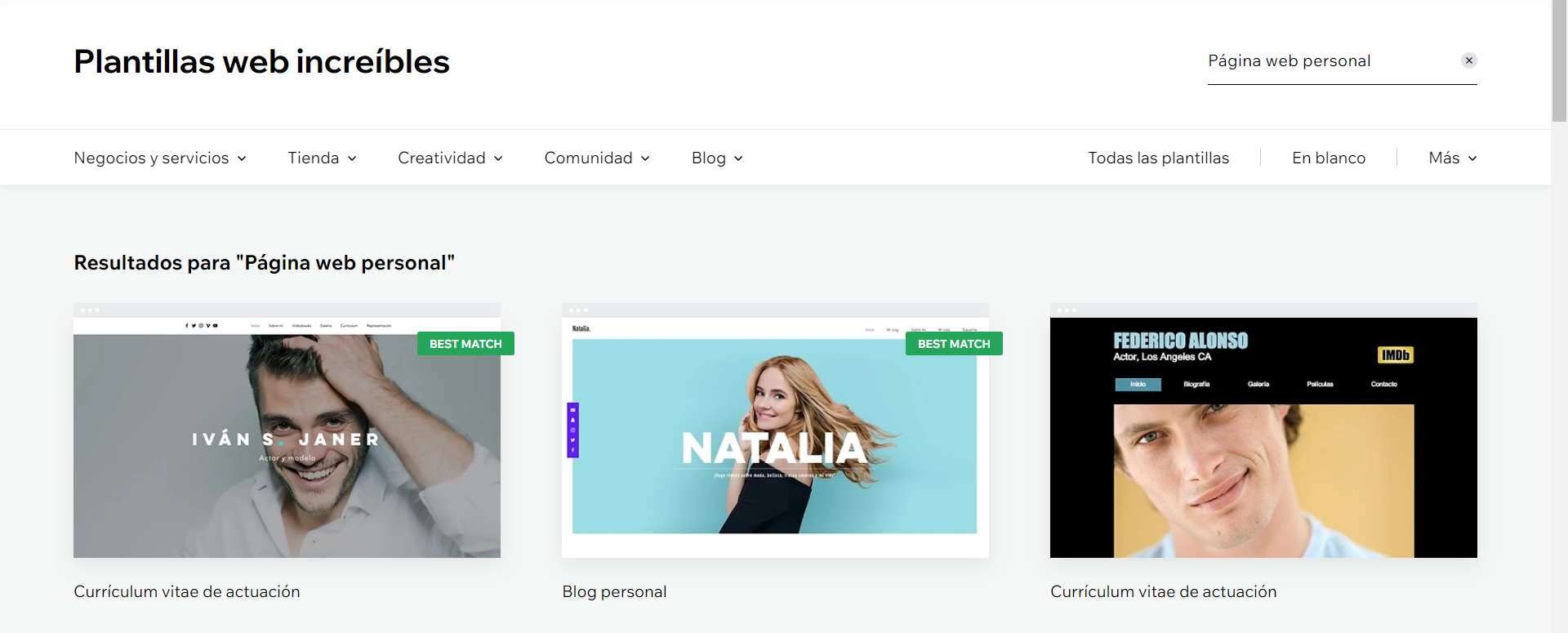Open the Comunidad dropdown
The image size is (1568, 633).
click(x=597, y=158)
